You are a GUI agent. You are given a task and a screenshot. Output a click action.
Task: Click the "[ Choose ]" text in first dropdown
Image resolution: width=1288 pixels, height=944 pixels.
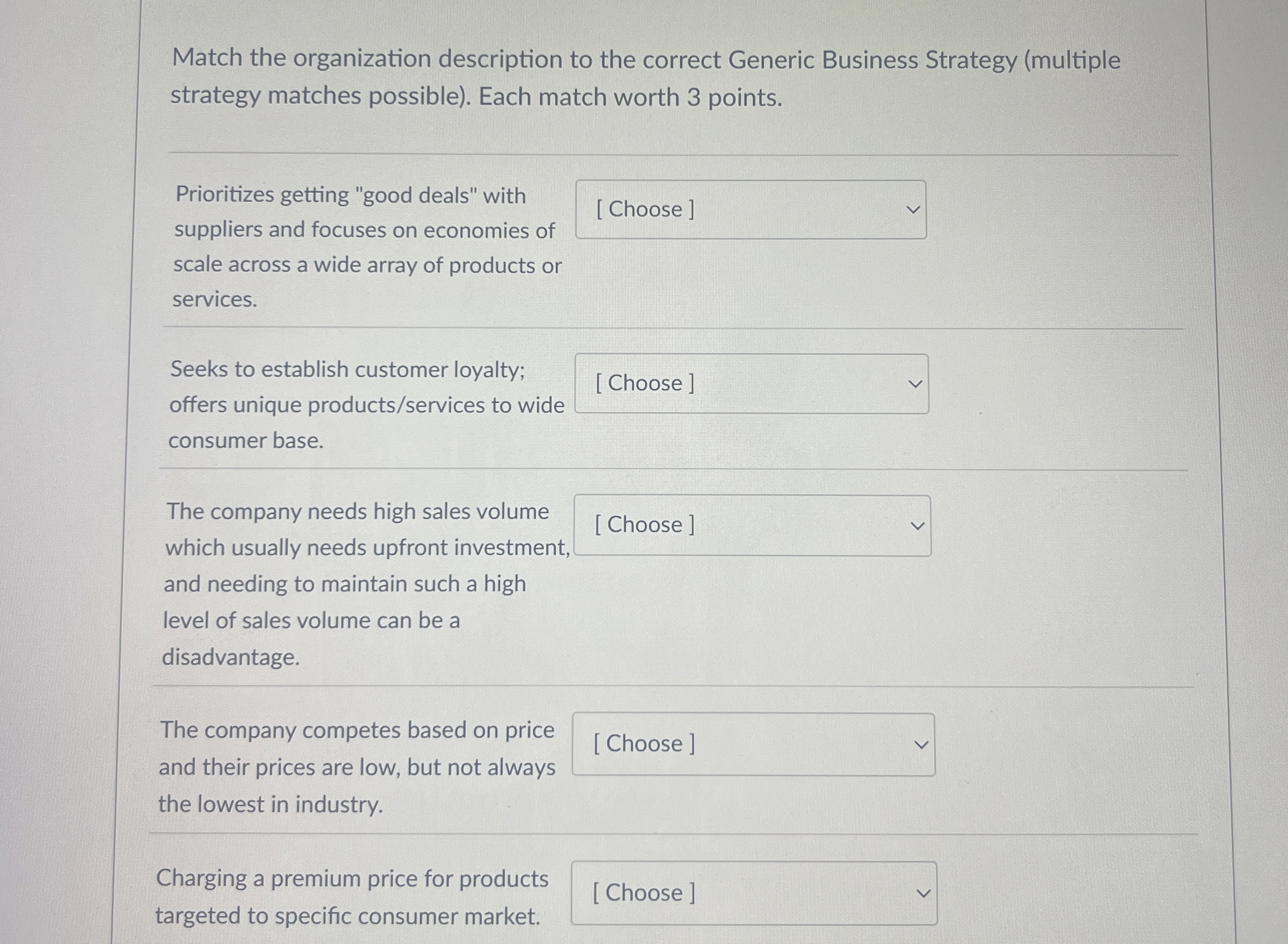click(x=645, y=209)
